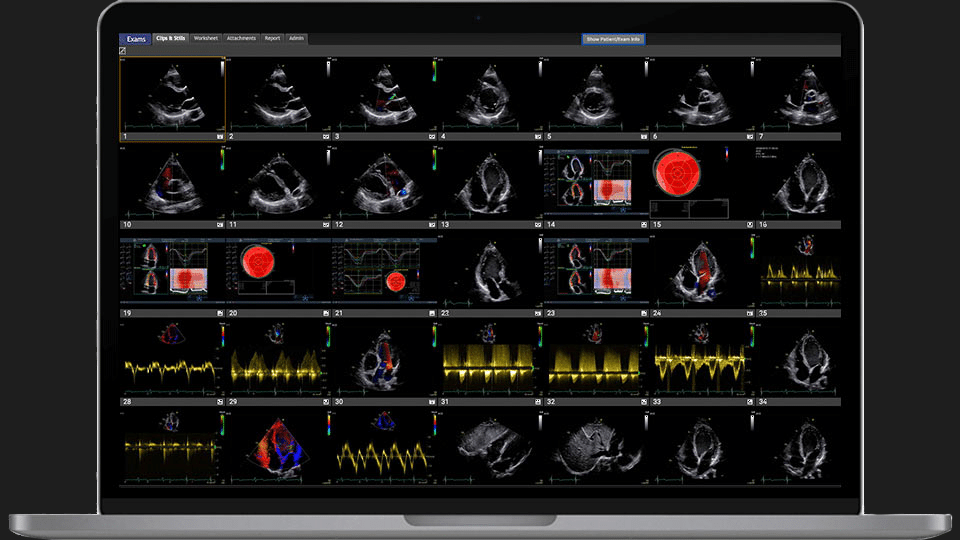The image size is (960, 540).
Task: Select the Admin tab
Action: [x=296, y=39]
